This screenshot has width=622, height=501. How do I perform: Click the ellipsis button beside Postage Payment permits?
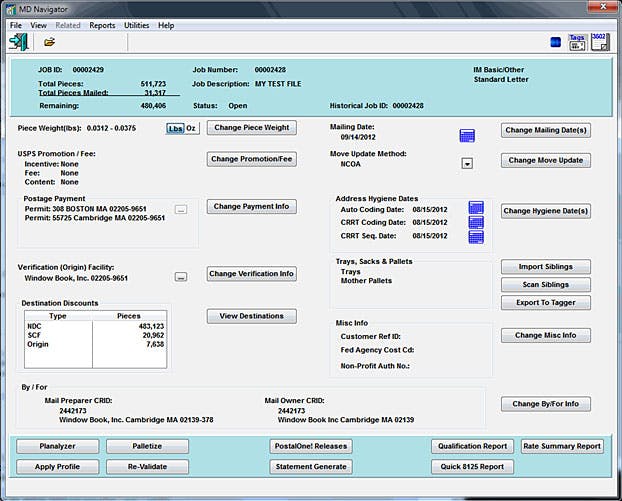(181, 210)
